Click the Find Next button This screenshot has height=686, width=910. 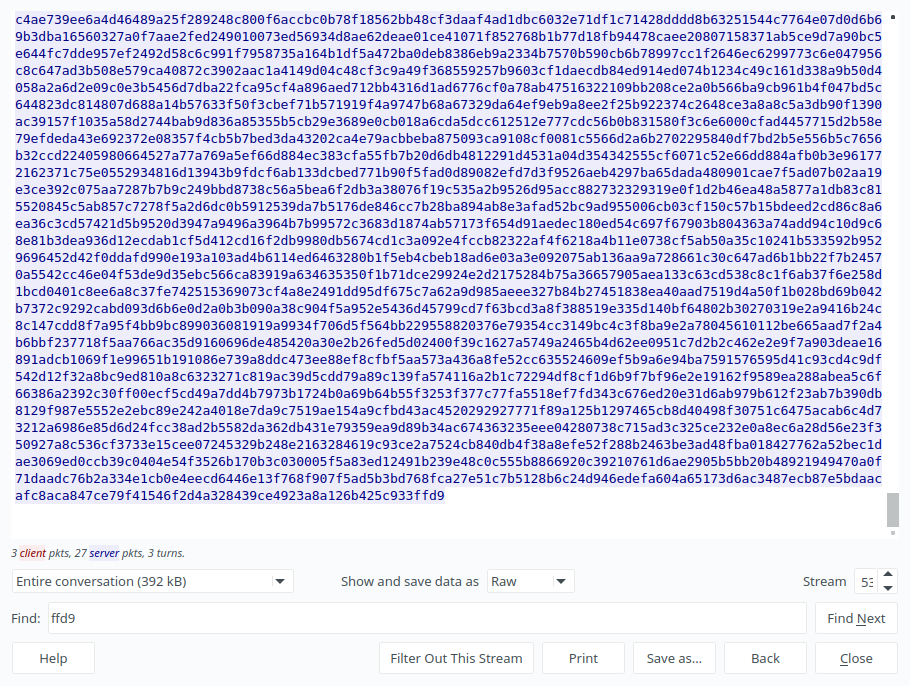click(856, 618)
